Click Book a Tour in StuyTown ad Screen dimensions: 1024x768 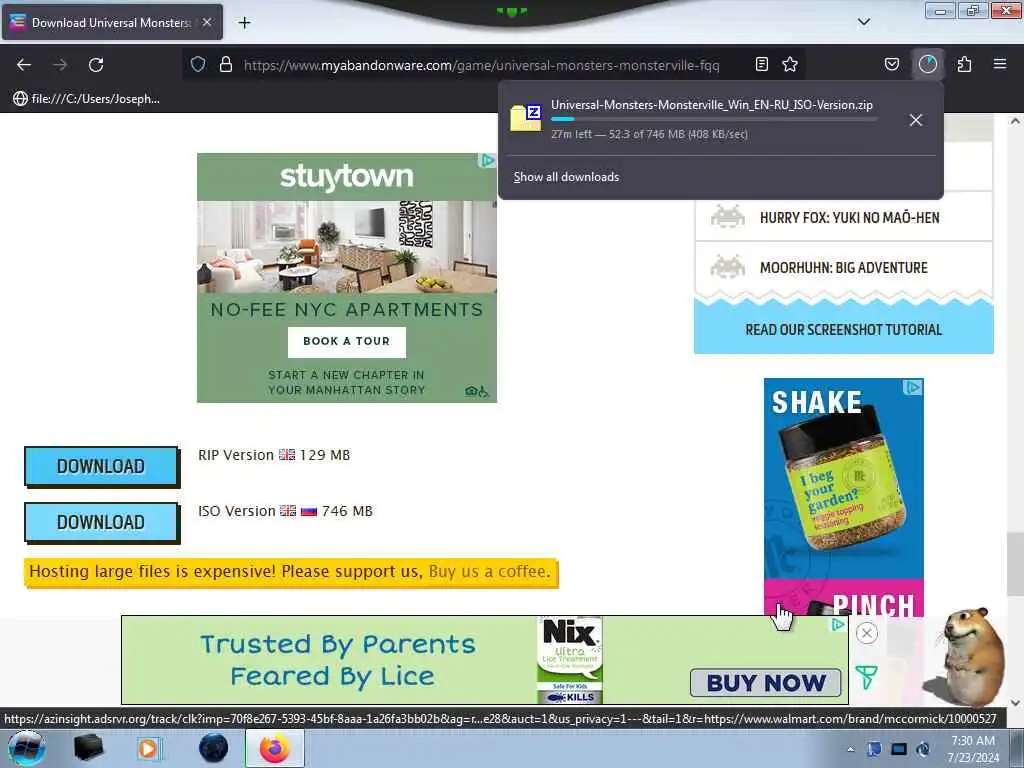click(347, 342)
